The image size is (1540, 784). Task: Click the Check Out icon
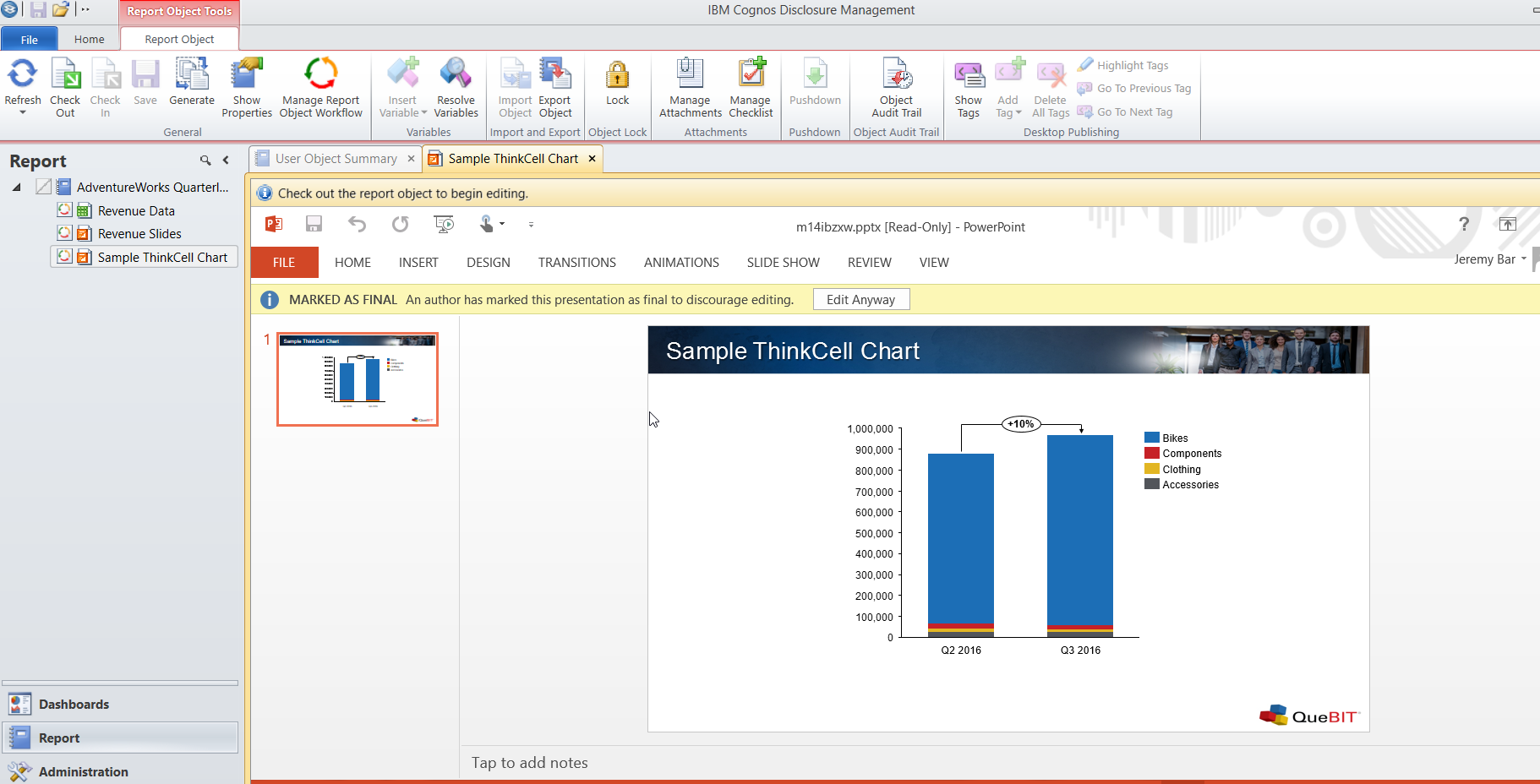65,73
